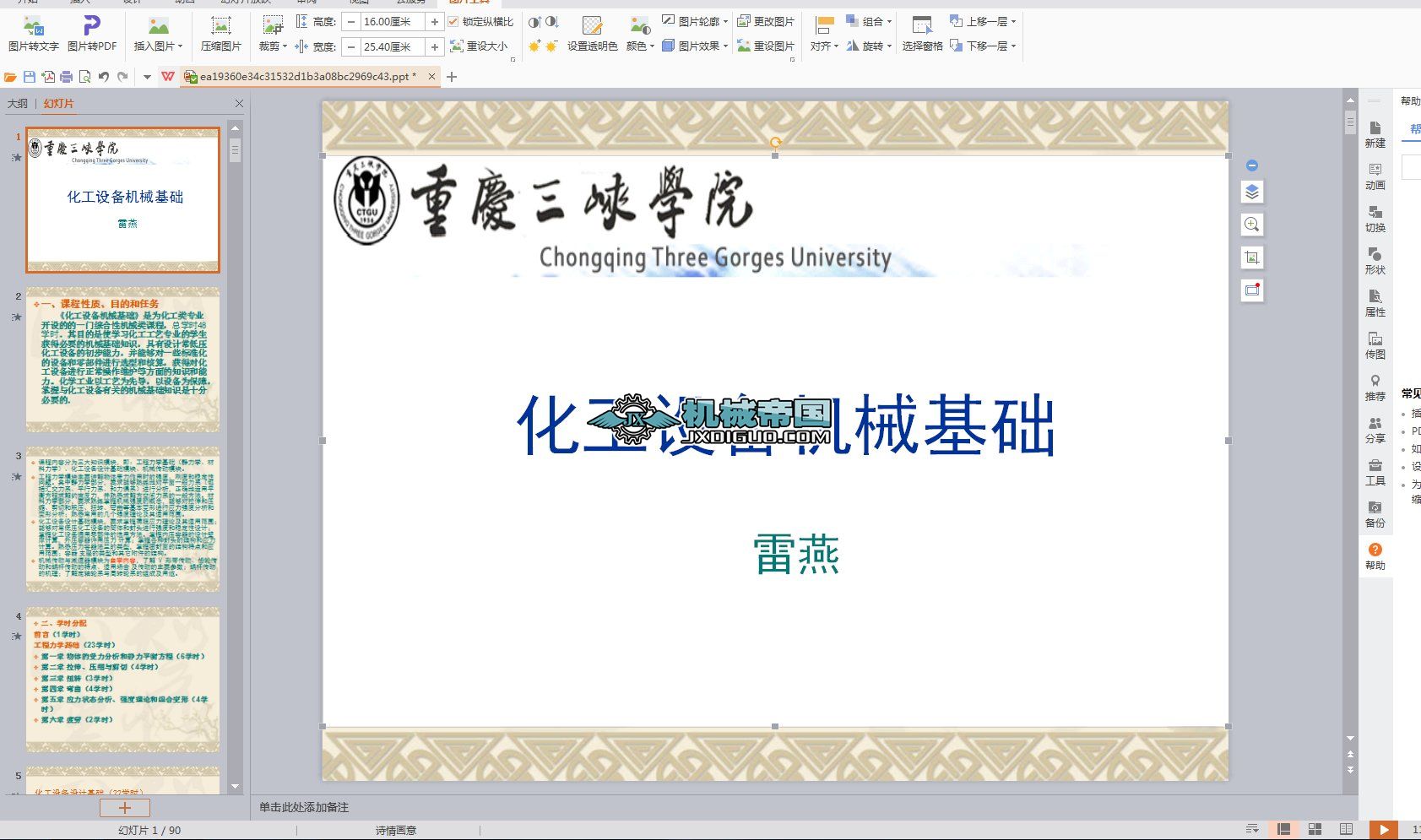Open the 裁剪 (crop) dropdown
1421x840 pixels.
(x=273, y=35)
